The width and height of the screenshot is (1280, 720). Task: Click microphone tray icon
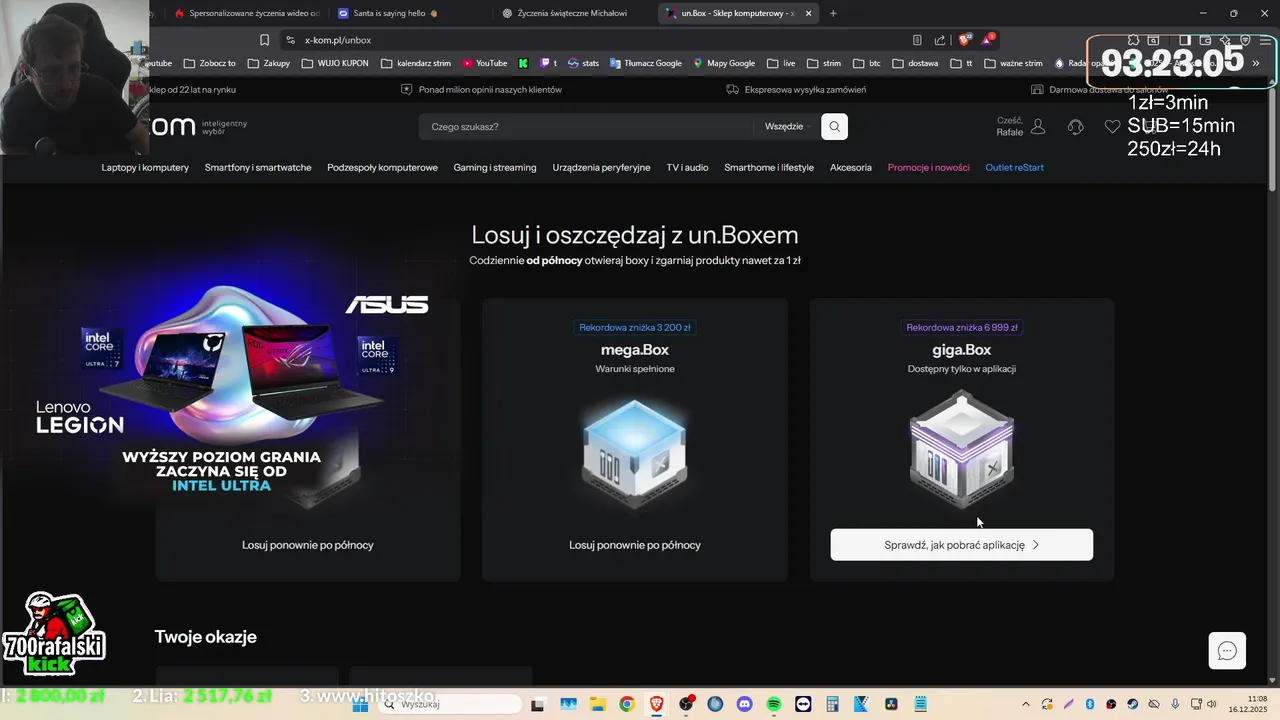1175,704
